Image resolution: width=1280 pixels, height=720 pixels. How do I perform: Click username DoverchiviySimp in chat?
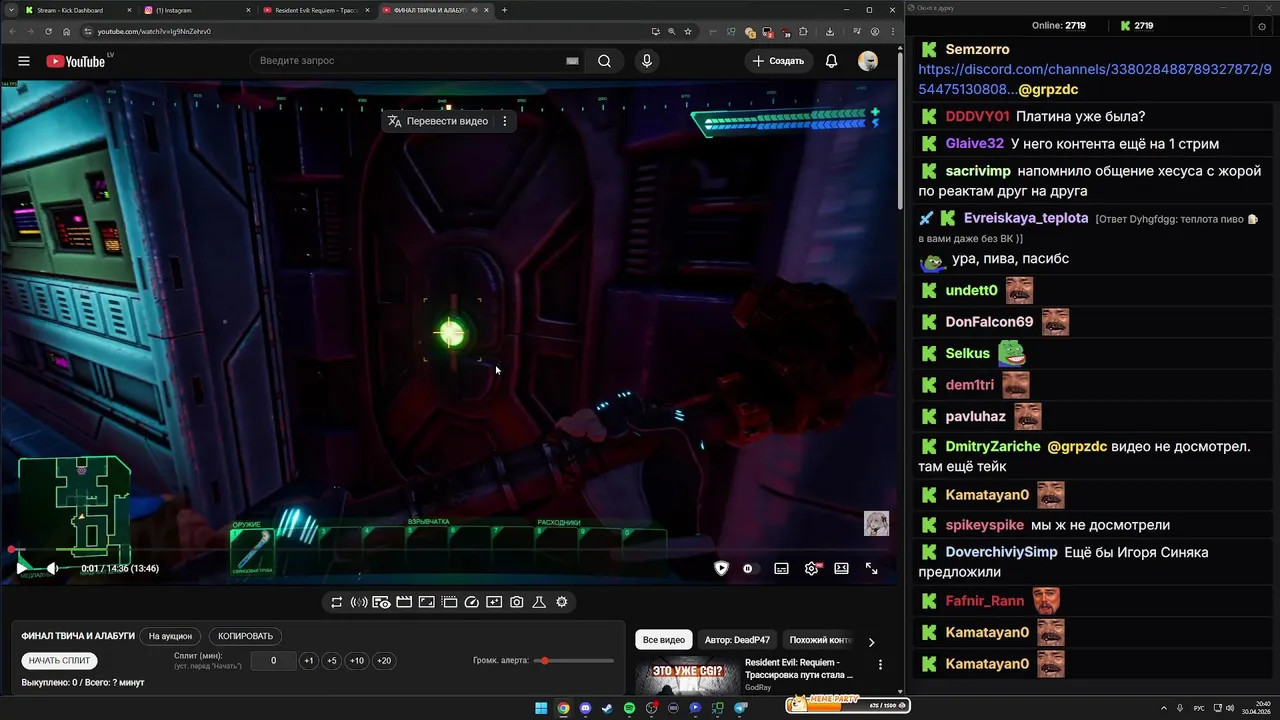[x=1003, y=552]
